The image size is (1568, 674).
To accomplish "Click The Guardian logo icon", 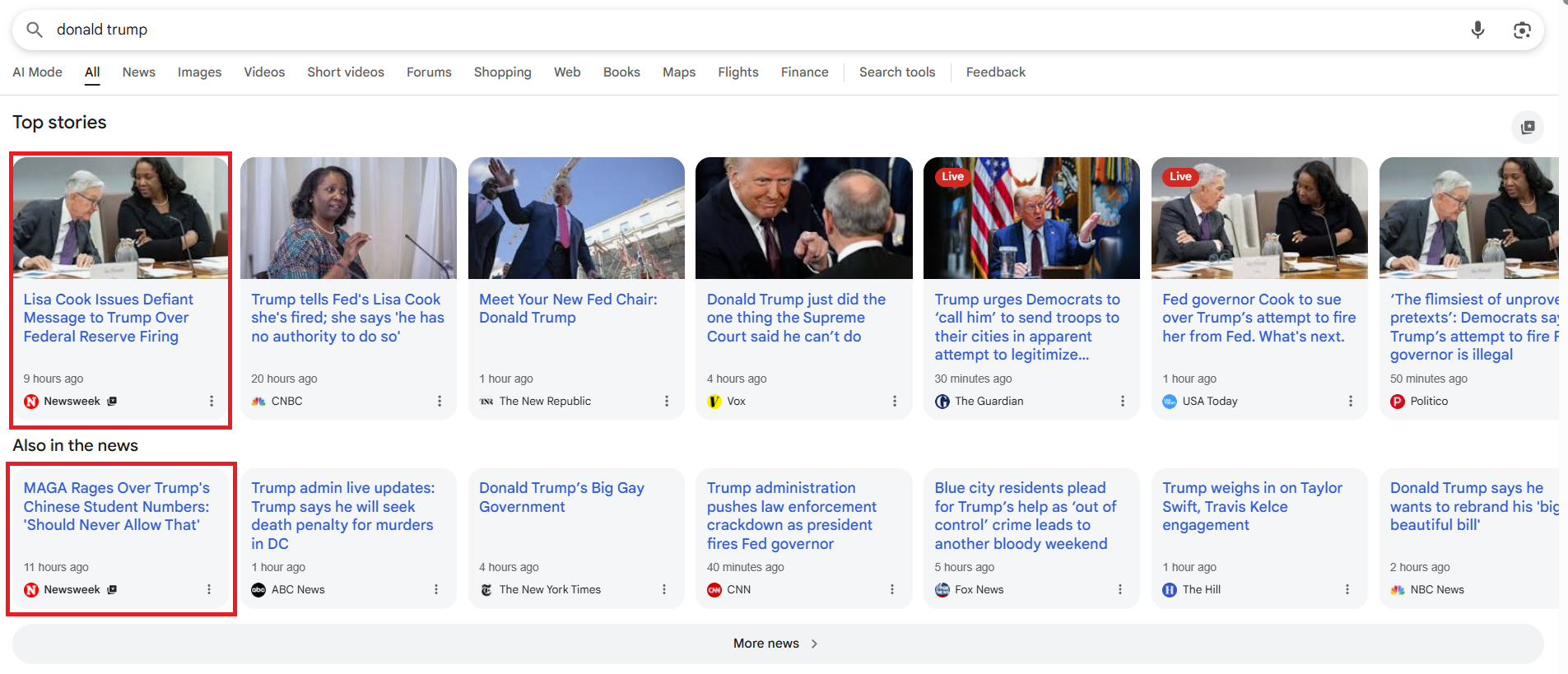I will coord(942,402).
